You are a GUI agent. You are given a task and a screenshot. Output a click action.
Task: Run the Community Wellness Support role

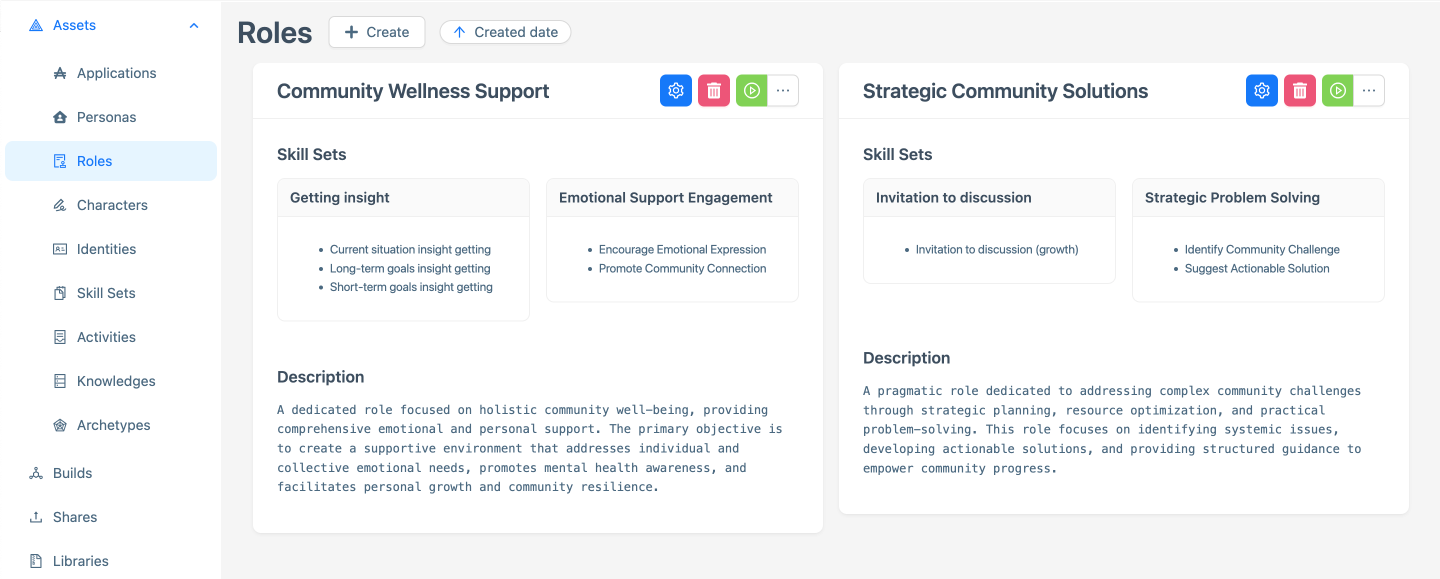click(751, 90)
